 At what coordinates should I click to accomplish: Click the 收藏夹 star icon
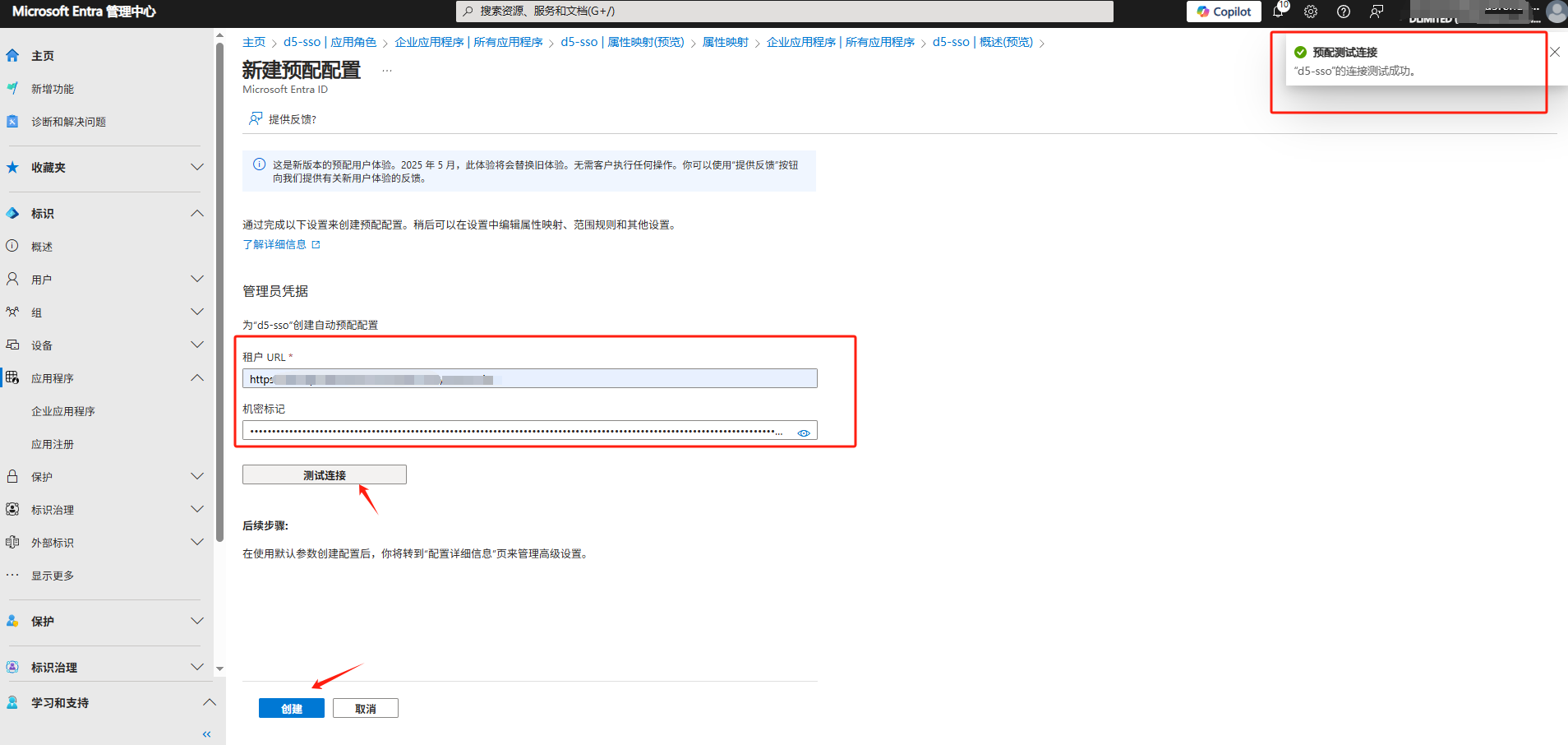pyautogui.click(x=12, y=167)
